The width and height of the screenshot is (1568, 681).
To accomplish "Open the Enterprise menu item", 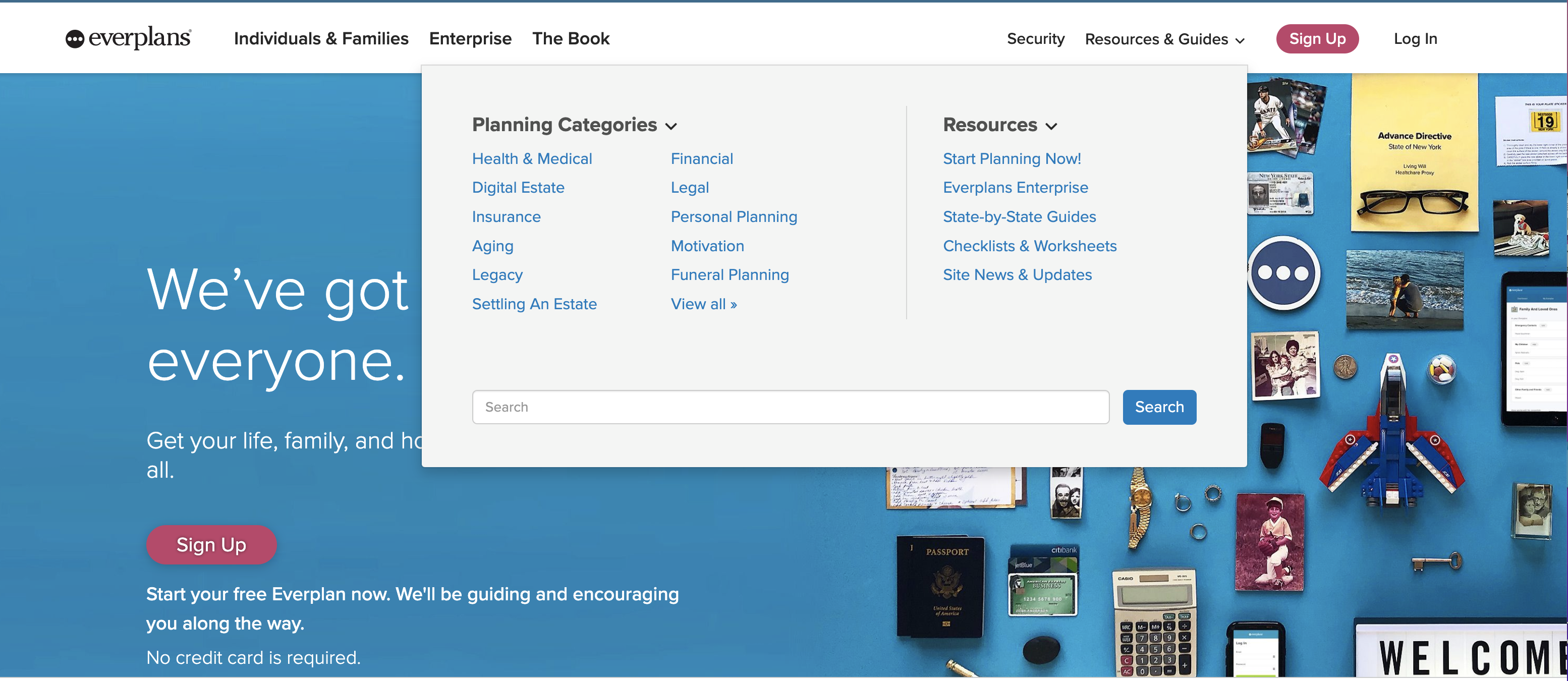I will (x=470, y=38).
